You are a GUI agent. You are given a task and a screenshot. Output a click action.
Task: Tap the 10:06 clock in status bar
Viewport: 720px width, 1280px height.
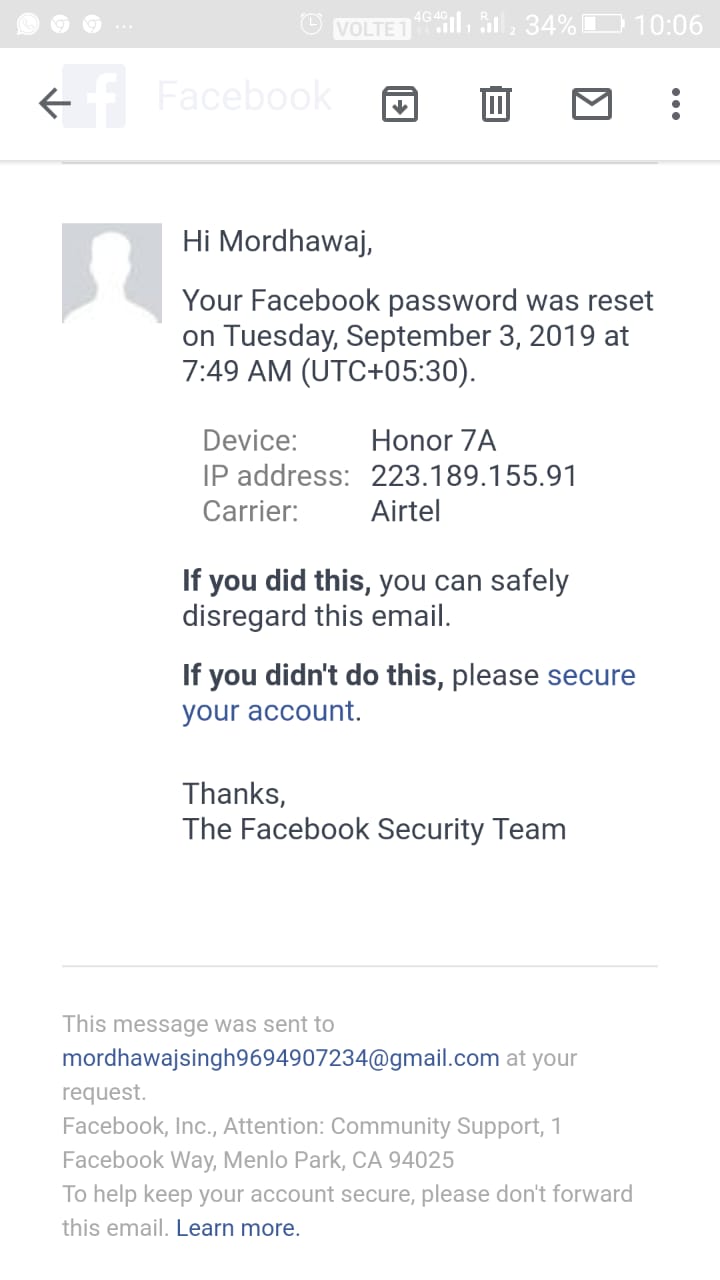pos(669,24)
